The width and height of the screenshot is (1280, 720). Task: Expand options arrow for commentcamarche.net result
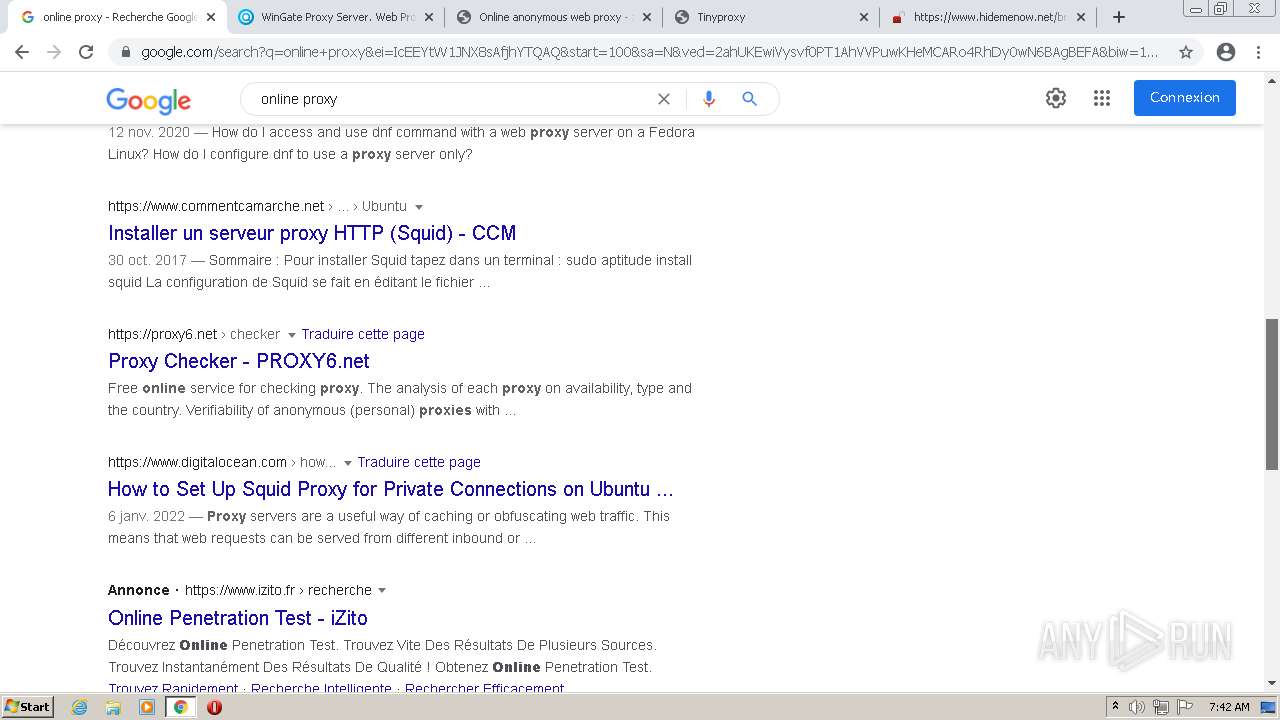(x=419, y=207)
